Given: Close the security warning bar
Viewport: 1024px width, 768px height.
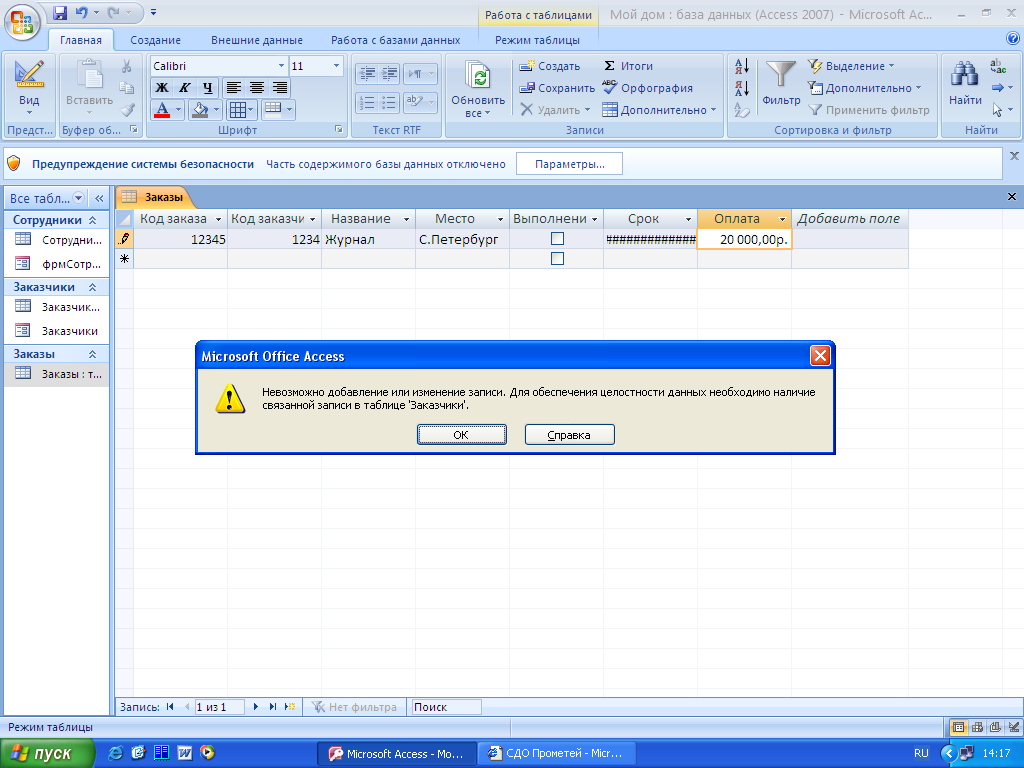Looking at the screenshot, I should [x=1014, y=156].
